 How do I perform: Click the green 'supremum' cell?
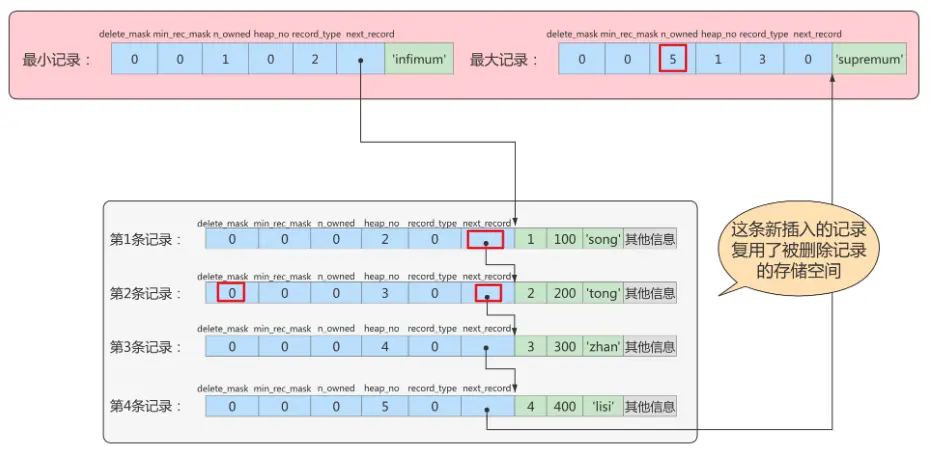870,59
